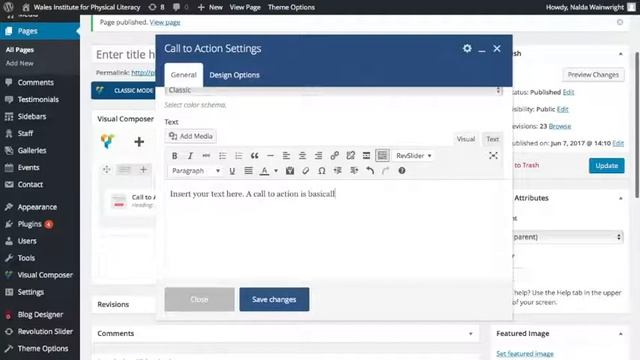Toggle bold formatting in text editor
This screenshot has height=360, width=640.
(175, 156)
